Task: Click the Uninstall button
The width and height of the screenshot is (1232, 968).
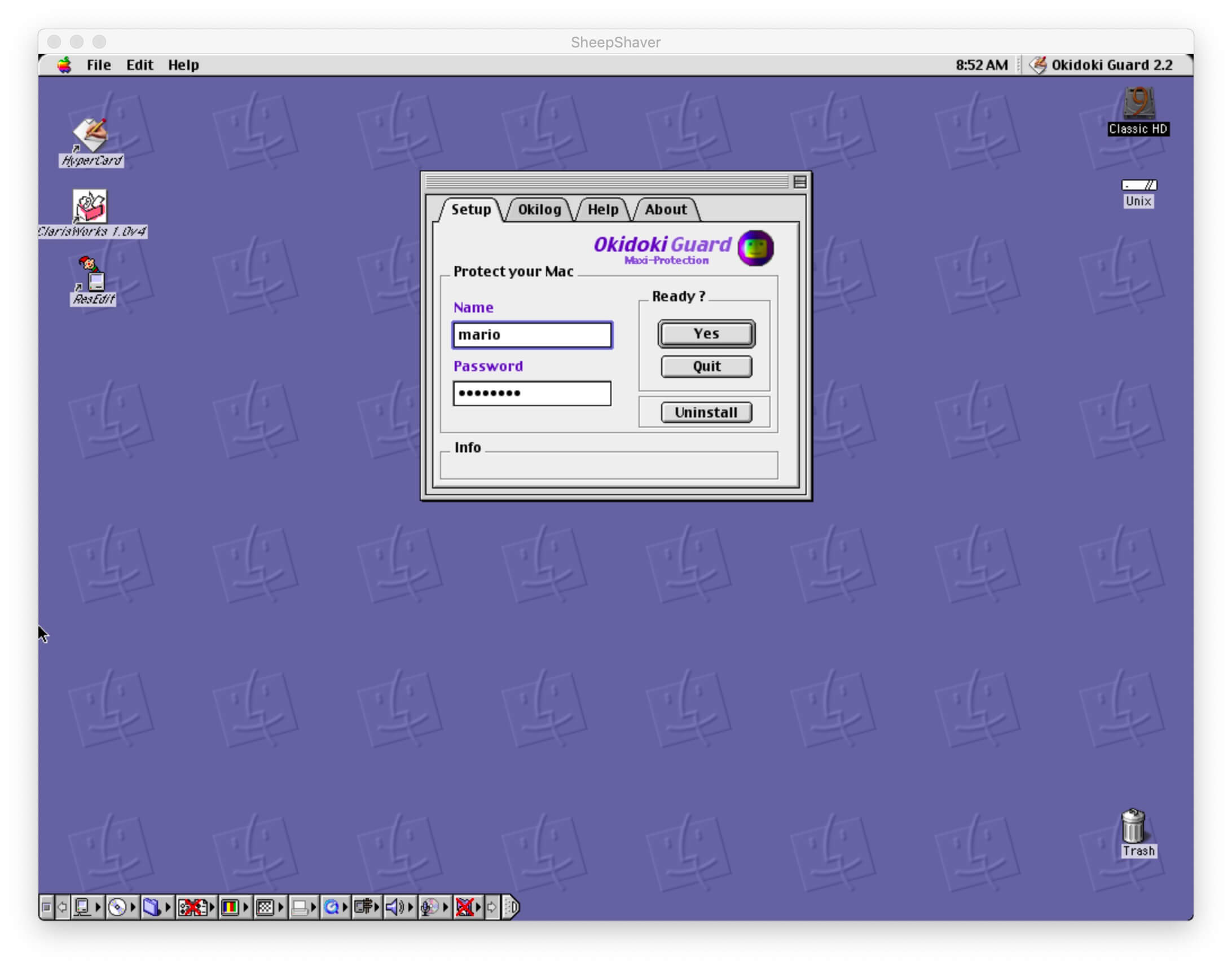Action: 706,412
